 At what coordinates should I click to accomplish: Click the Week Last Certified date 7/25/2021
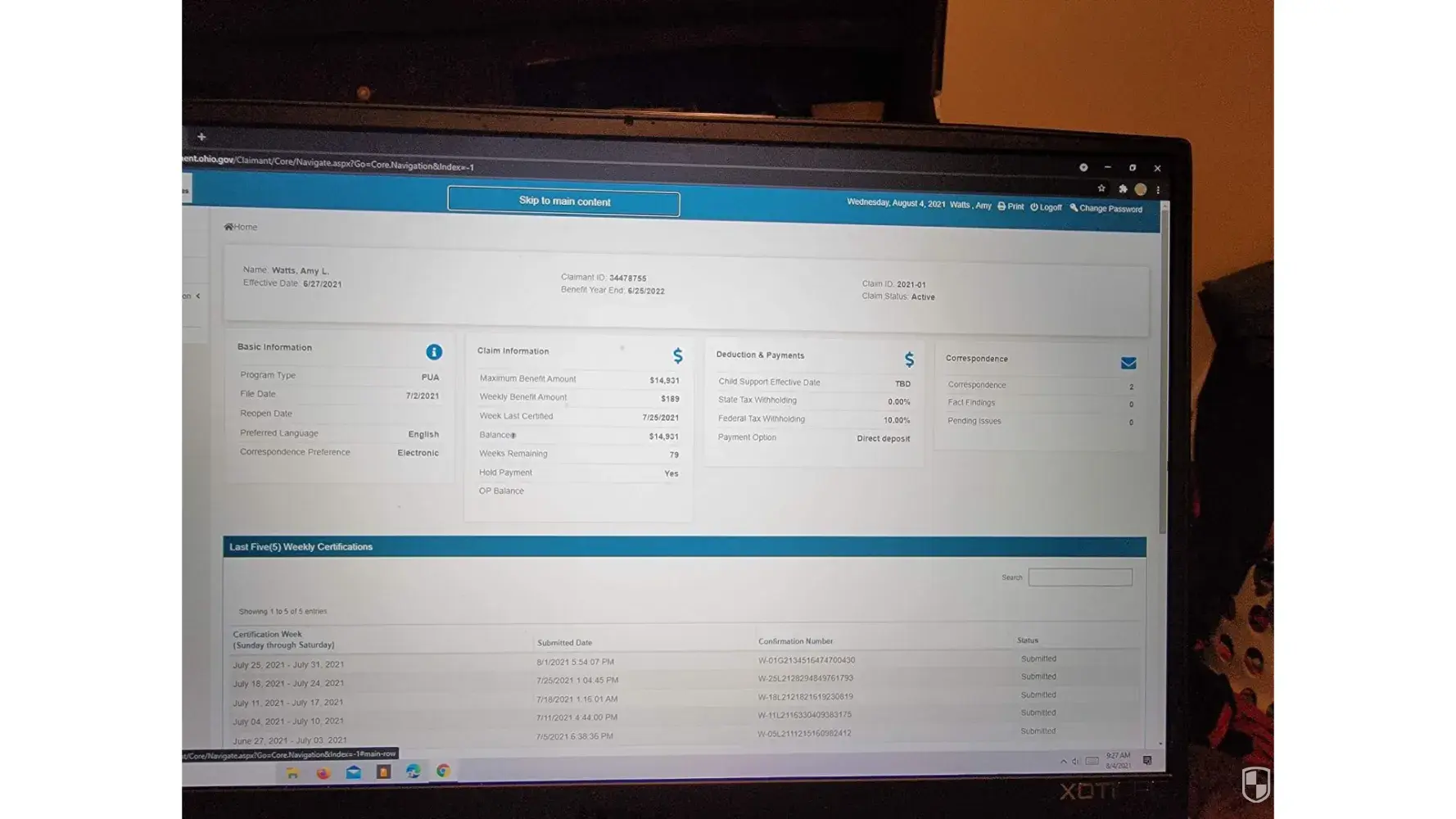click(x=660, y=418)
